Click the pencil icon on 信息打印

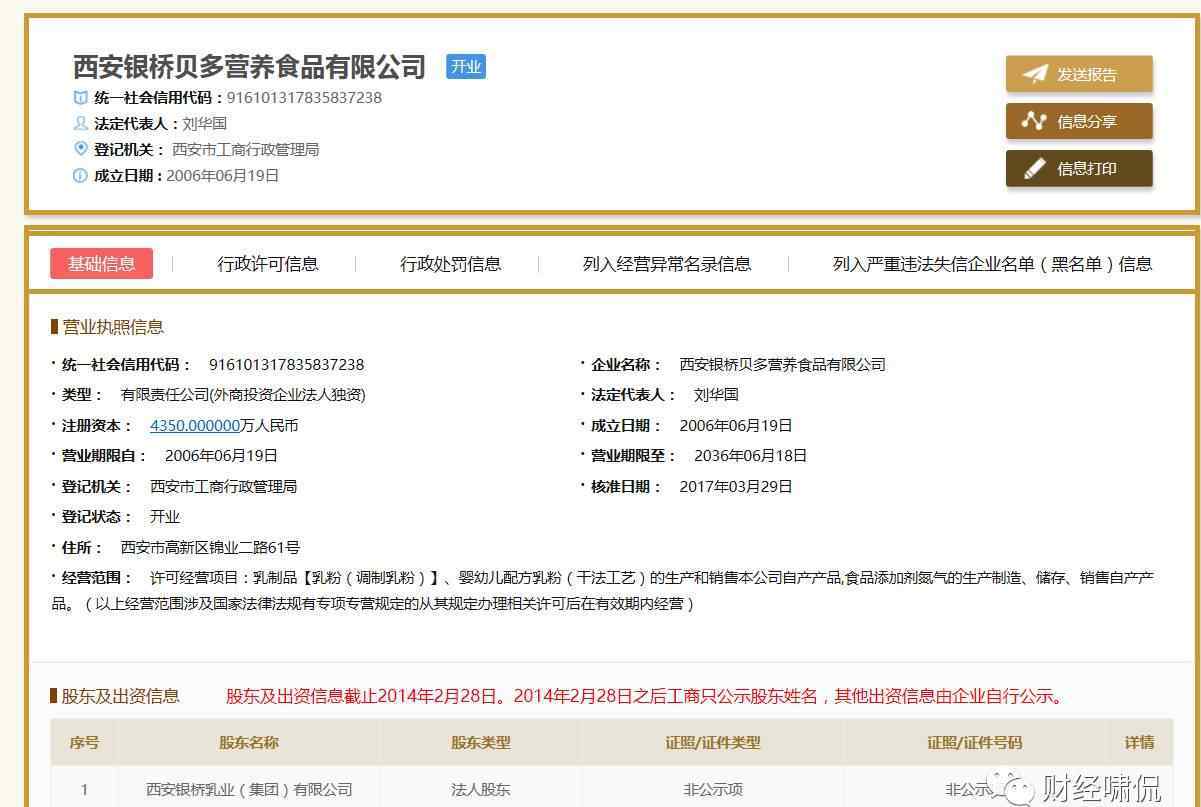(x=1035, y=169)
